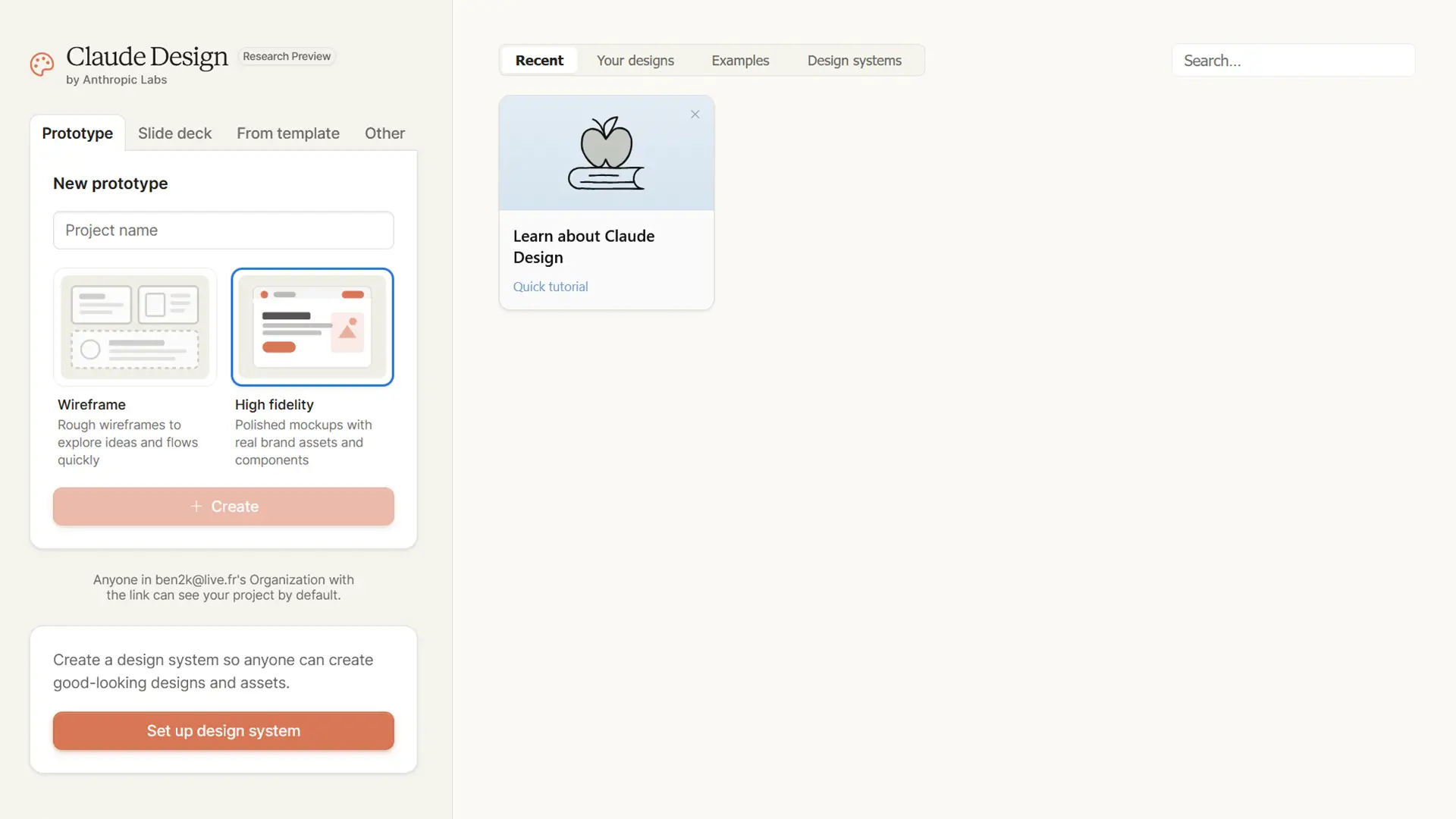This screenshot has height=819, width=1456.
Task: Show the Recent tab
Action: [x=539, y=61]
